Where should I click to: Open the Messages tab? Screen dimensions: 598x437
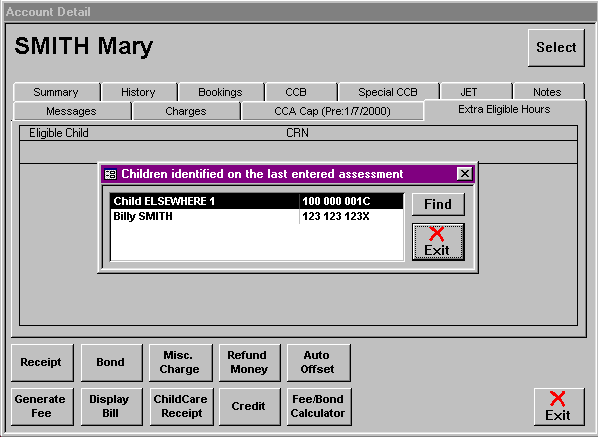[x=72, y=111]
